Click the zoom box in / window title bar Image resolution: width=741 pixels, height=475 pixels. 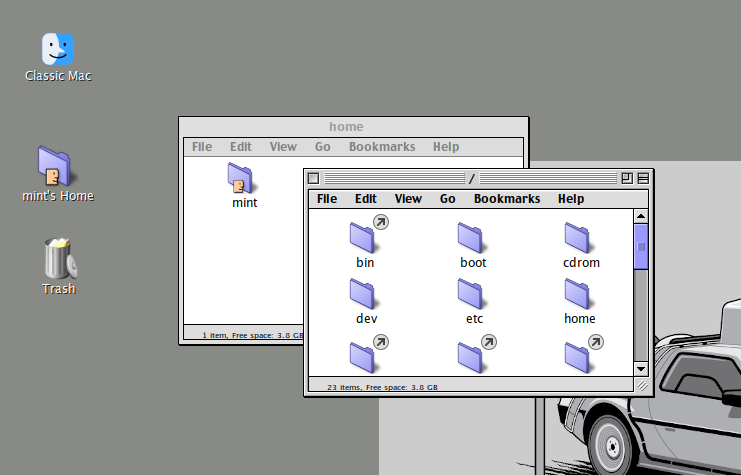coord(627,178)
